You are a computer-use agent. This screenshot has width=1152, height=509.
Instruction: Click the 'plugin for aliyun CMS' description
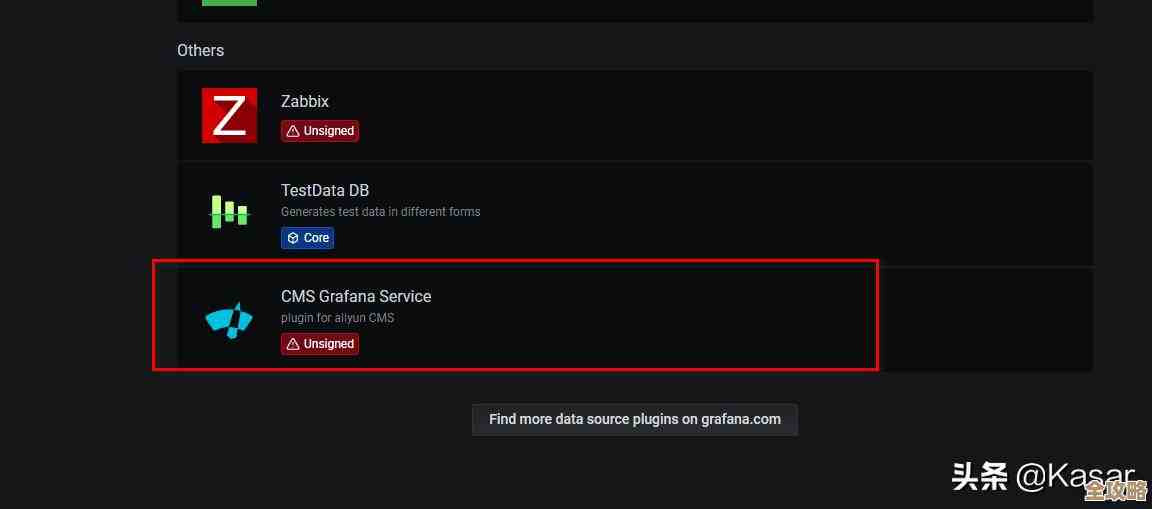(x=337, y=318)
